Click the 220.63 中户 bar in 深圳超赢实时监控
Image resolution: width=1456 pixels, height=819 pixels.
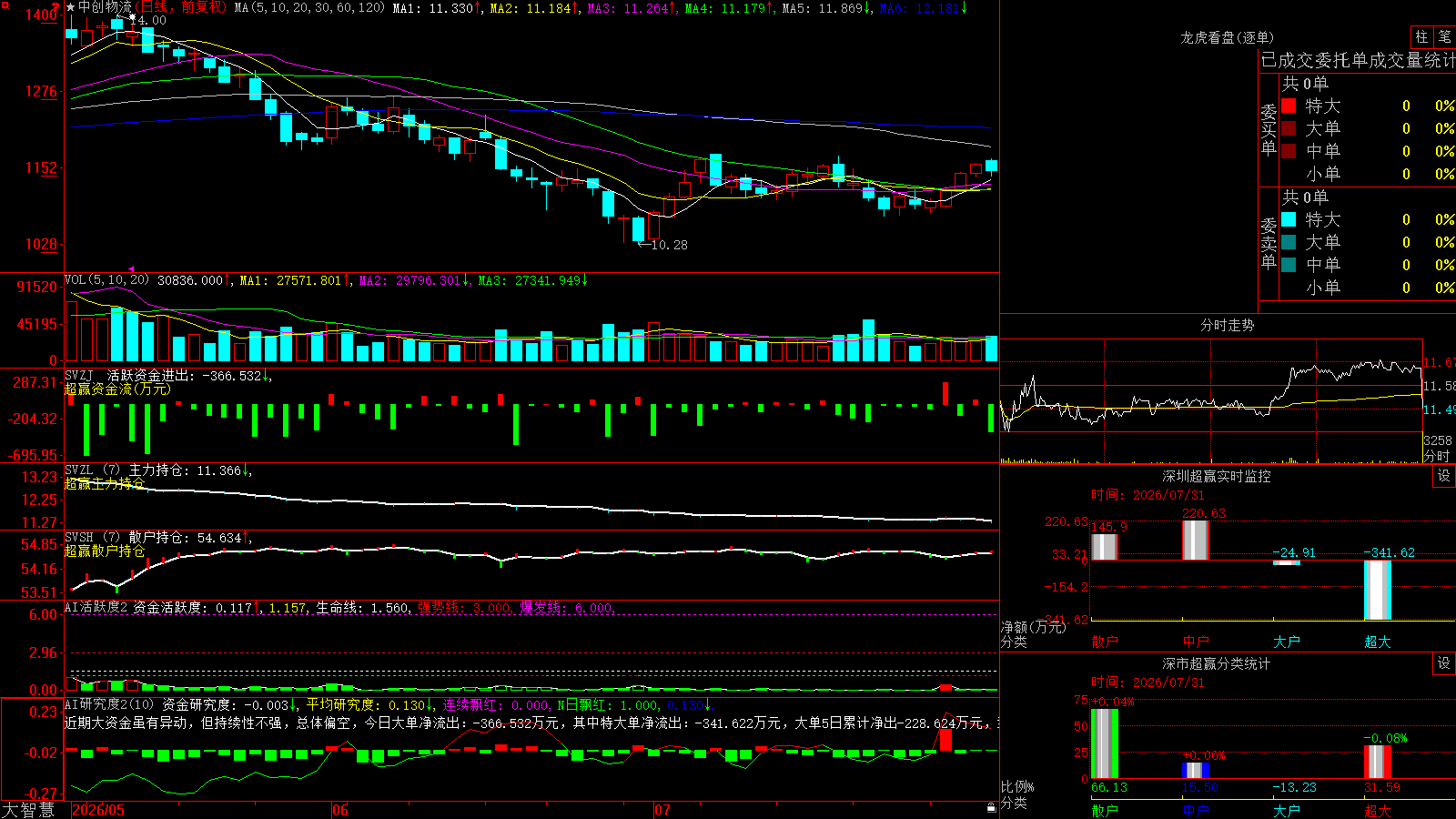[x=1196, y=540]
